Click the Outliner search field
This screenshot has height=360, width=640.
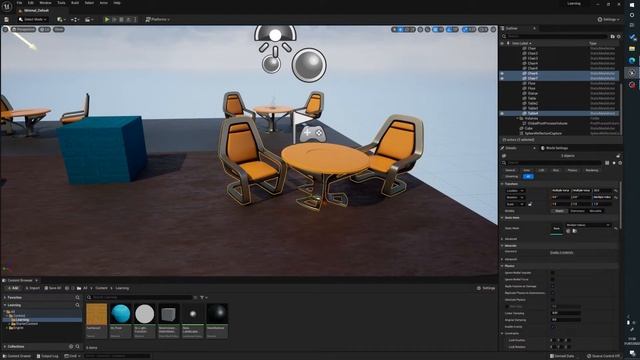tap(555, 36)
